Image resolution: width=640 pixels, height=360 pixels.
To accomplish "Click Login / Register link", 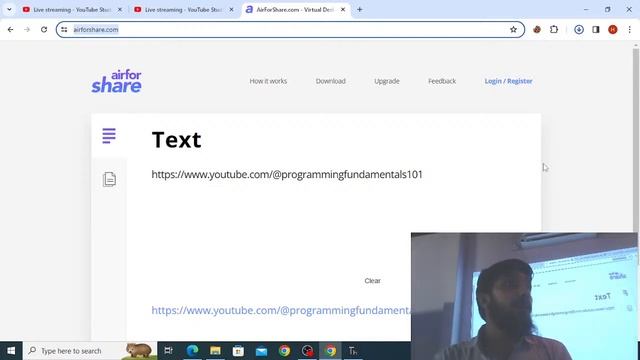I will tap(509, 81).
